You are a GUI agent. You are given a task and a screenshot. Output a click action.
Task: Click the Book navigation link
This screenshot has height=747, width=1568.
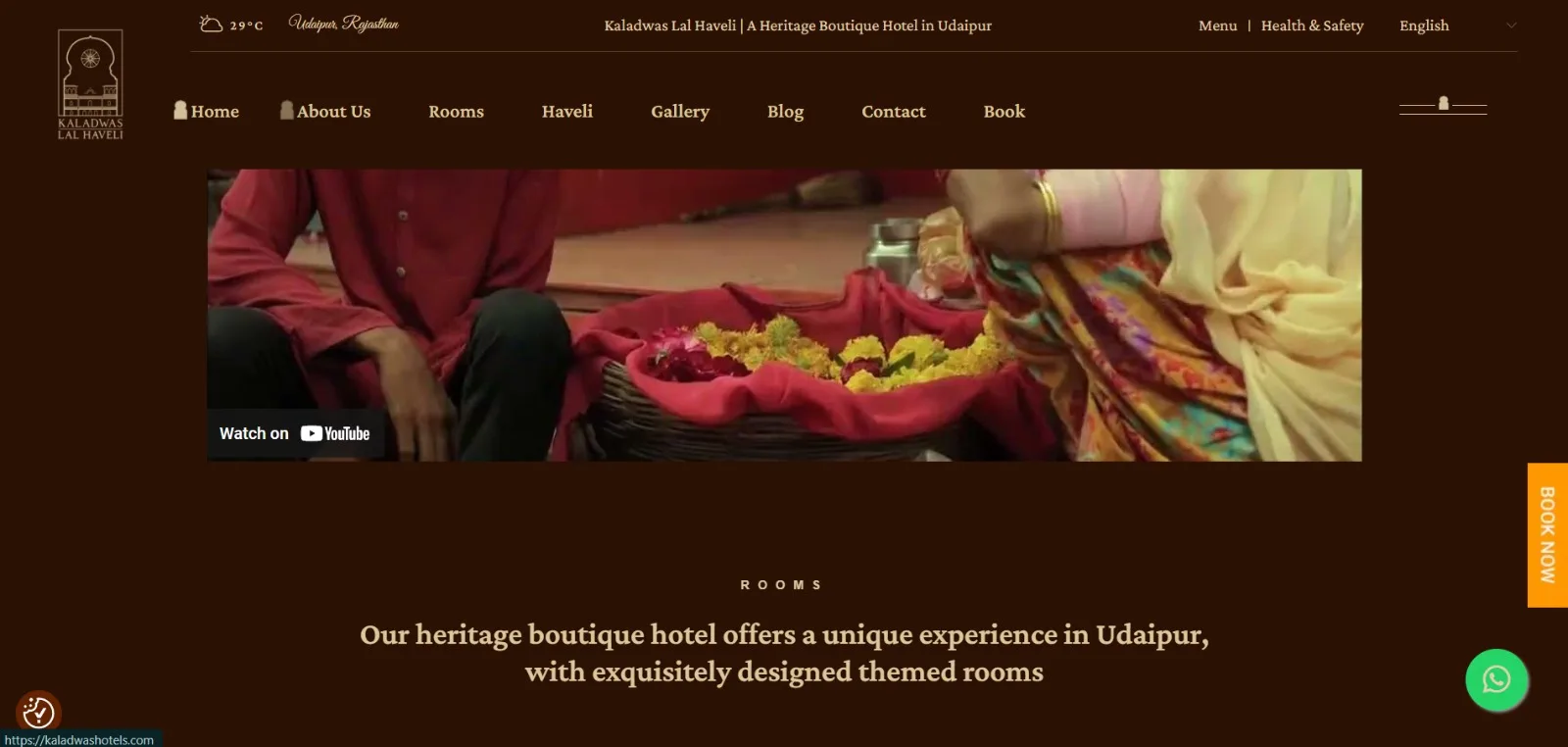tap(1004, 112)
